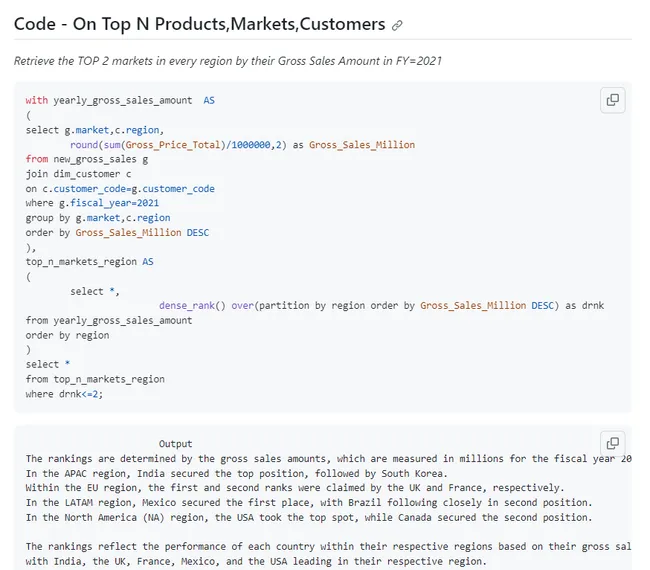The height and width of the screenshot is (570, 650).
Task: Click the LATAM region output line
Action: coord(309,502)
